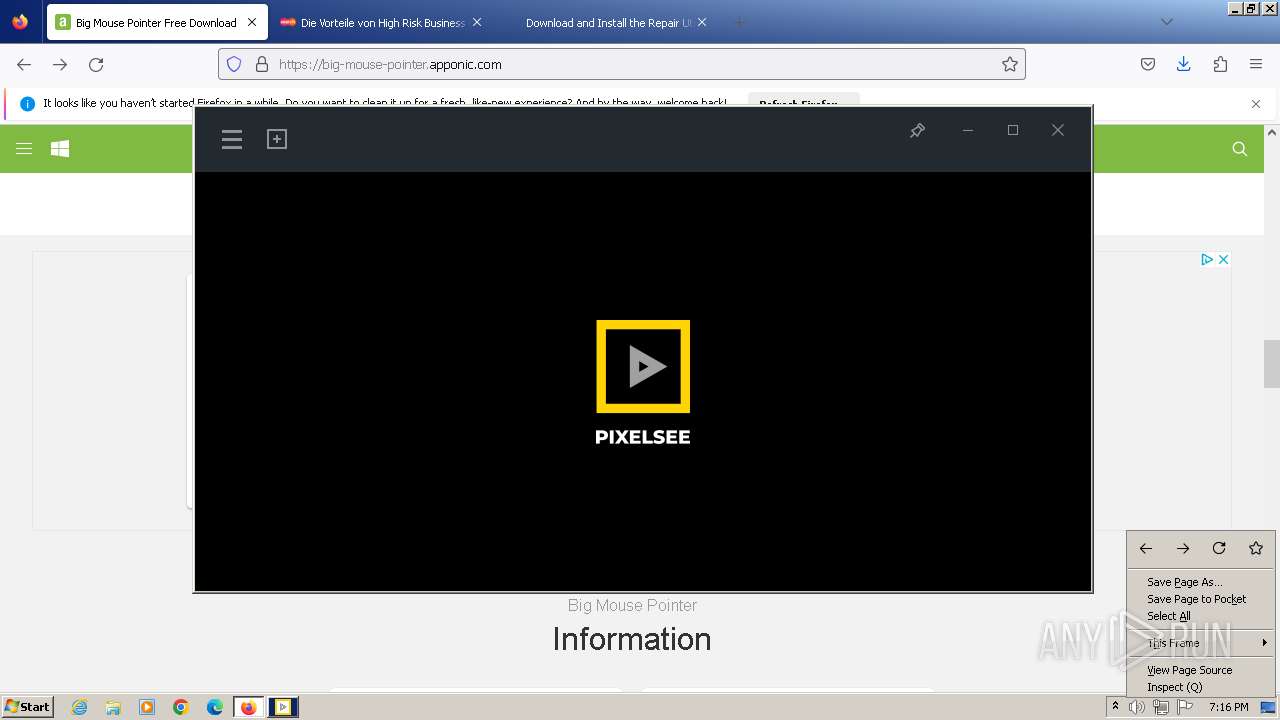1280x720 pixels.
Task: Close the Big Mouse Pointer tab
Action: (251, 22)
